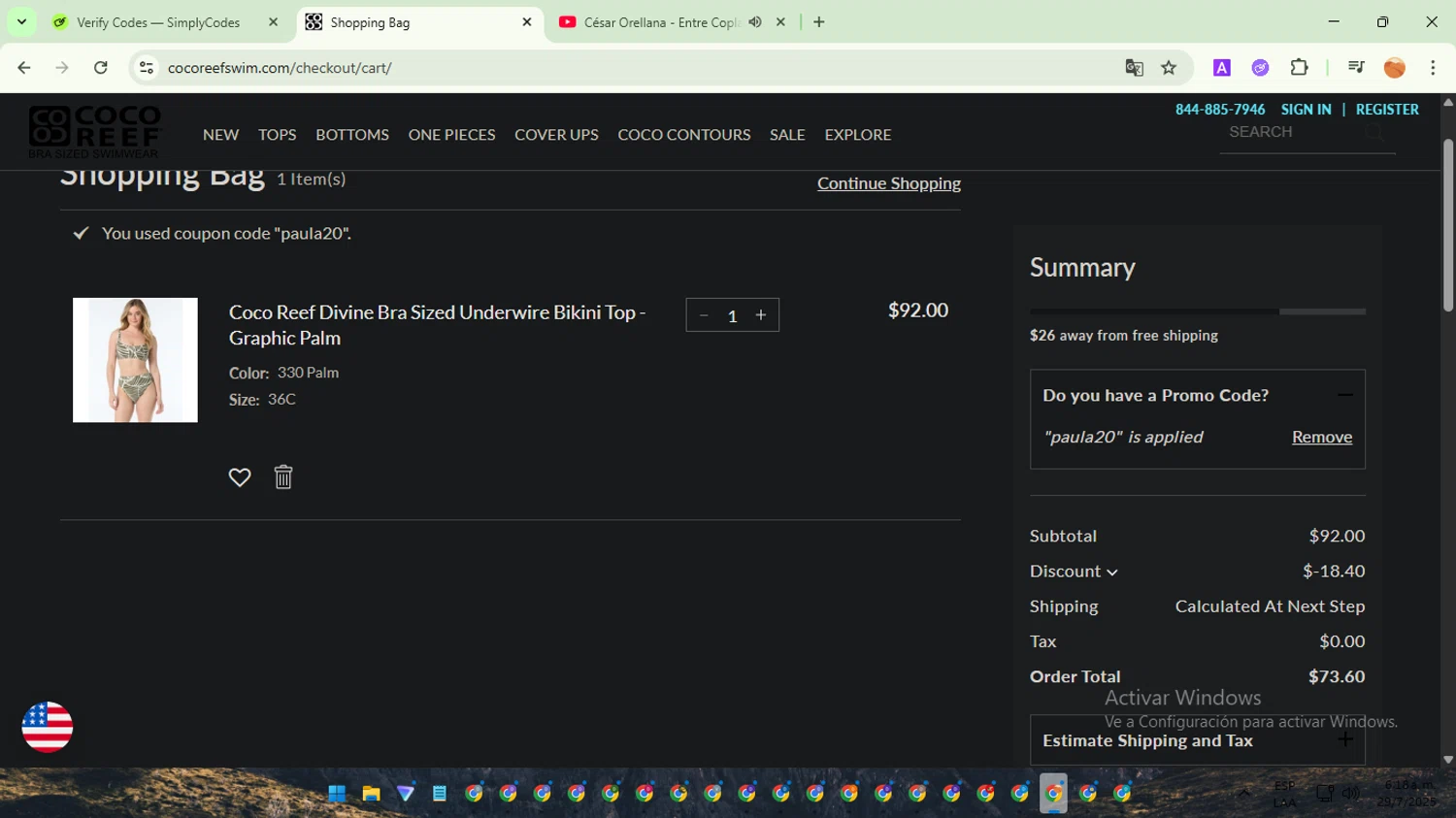This screenshot has width=1456, height=818.
Task: Open File Explorer from taskbar
Action: point(371,794)
